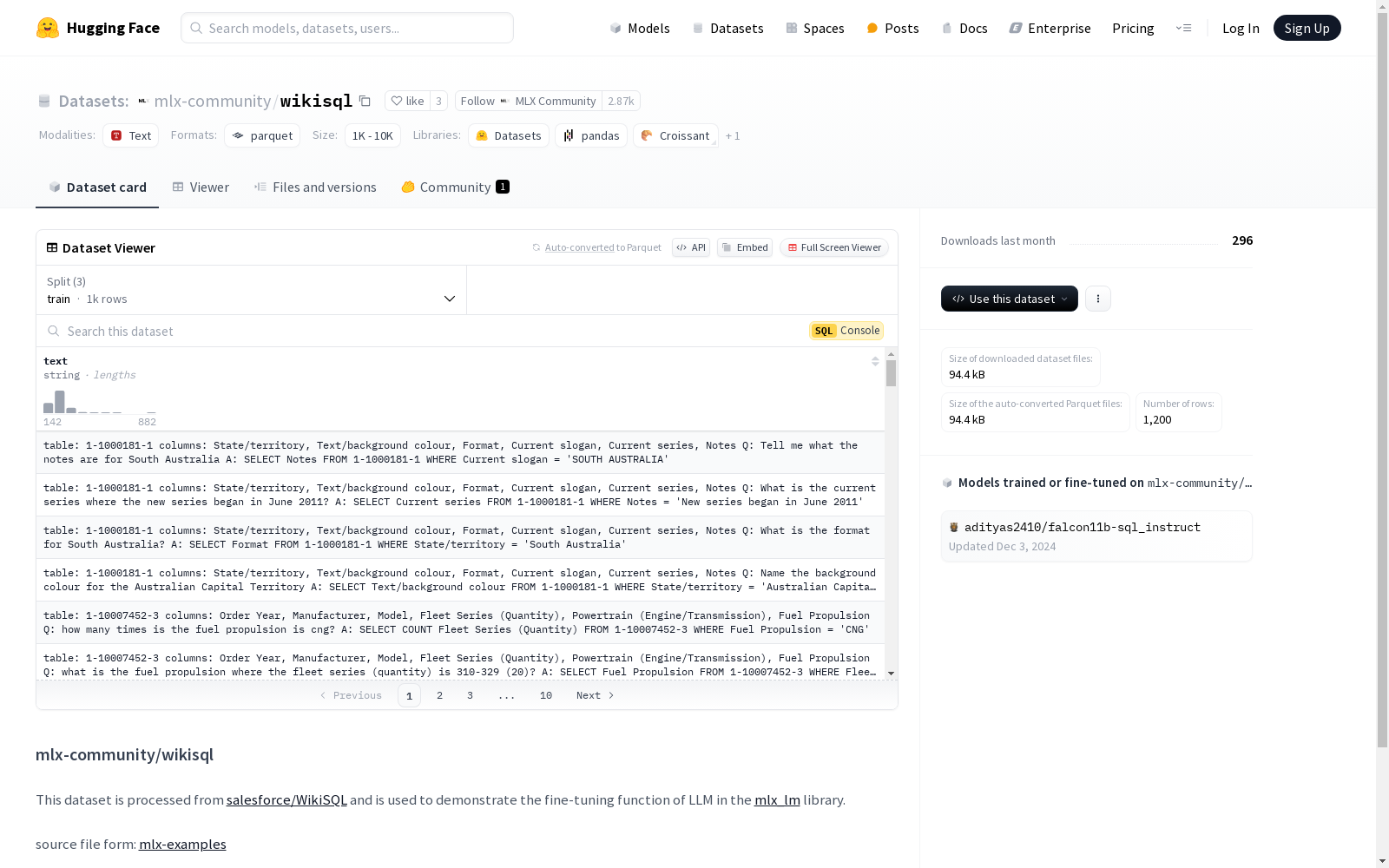Screen dimensions: 1389x868
Task: Go to page 10 of results
Action: point(546,695)
